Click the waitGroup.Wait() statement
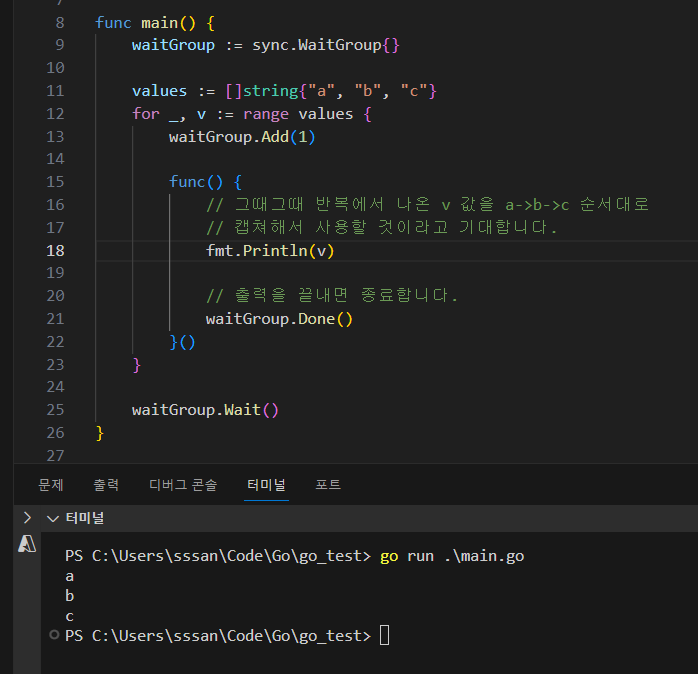The height and width of the screenshot is (674, 698). [x=205, y=409]
